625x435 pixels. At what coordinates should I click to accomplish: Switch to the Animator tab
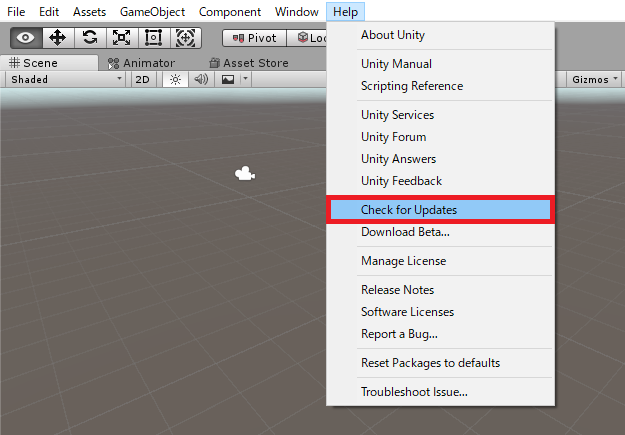click(x=142, y=63)
